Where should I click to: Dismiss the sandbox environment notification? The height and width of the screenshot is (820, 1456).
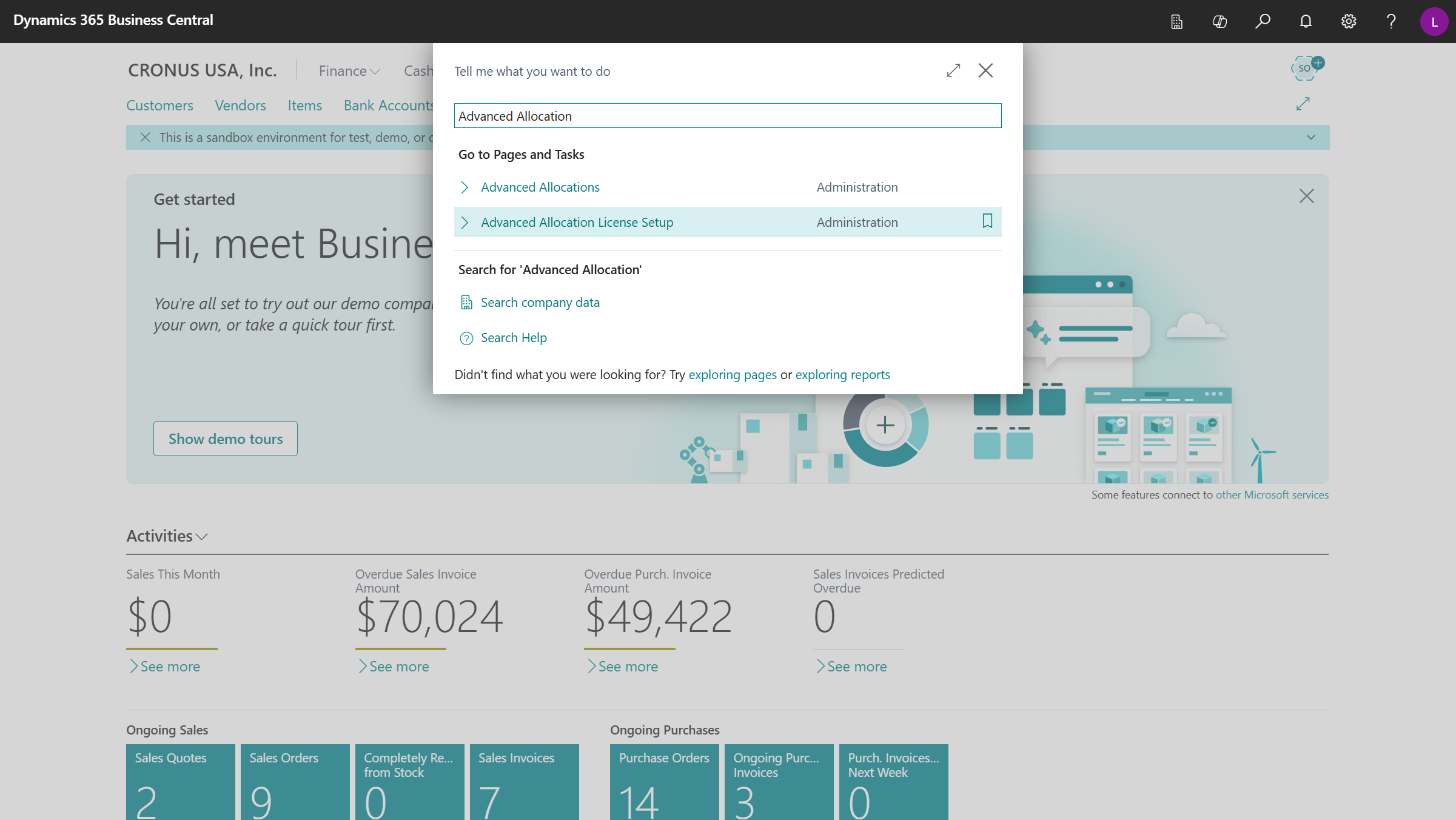(x=145, y=138)
